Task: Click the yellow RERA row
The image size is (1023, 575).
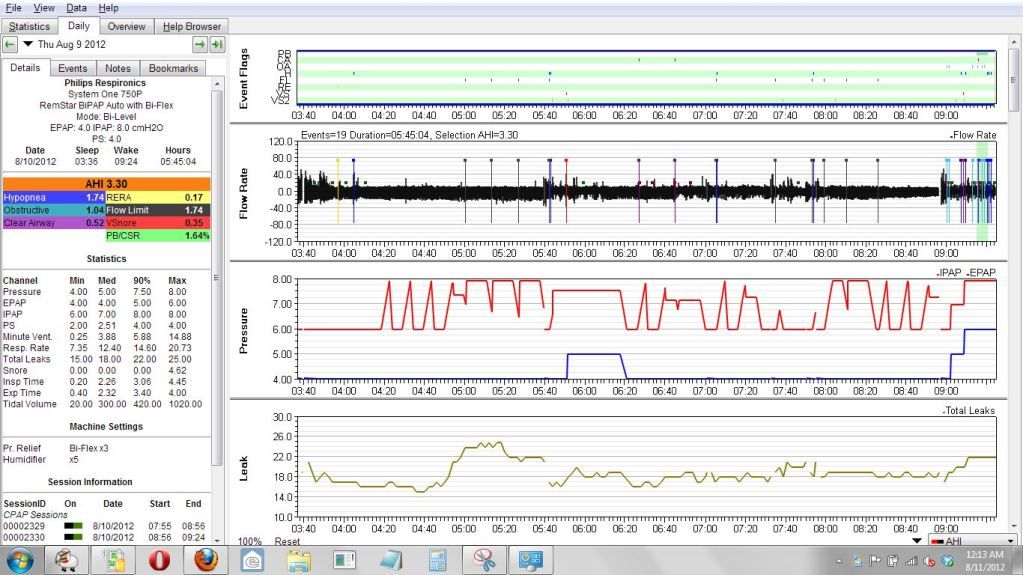Action: (x=158, y=197)
